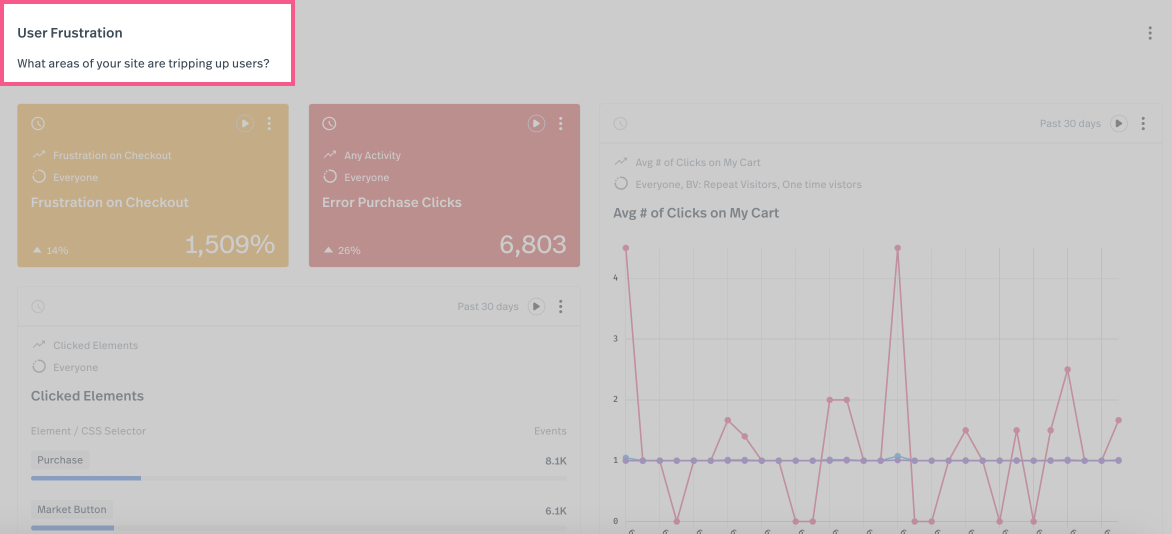This screenshot has height=534, width=1172.
Task: Click the 6,803 value on Error Purchase Clicks
Action: pyautogui.click(x=532, y=244)
